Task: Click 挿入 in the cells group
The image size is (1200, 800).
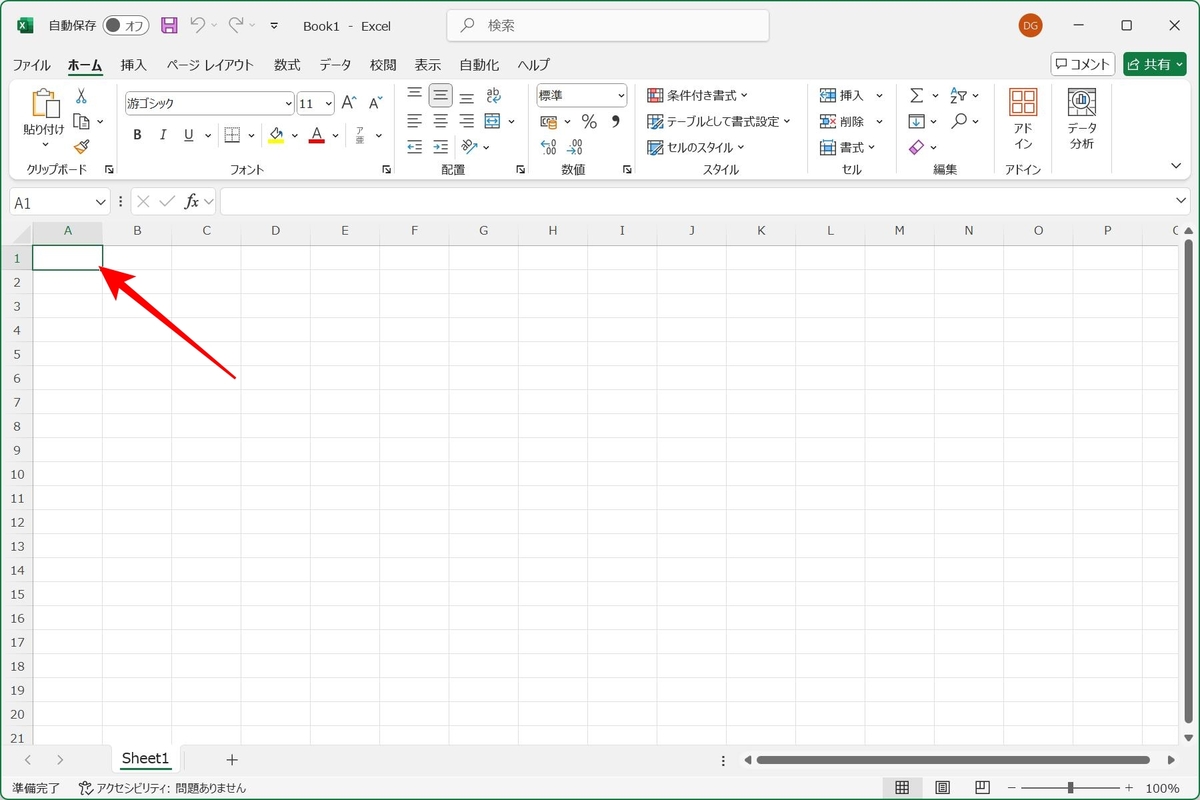Action: click(x=841, y=96)
